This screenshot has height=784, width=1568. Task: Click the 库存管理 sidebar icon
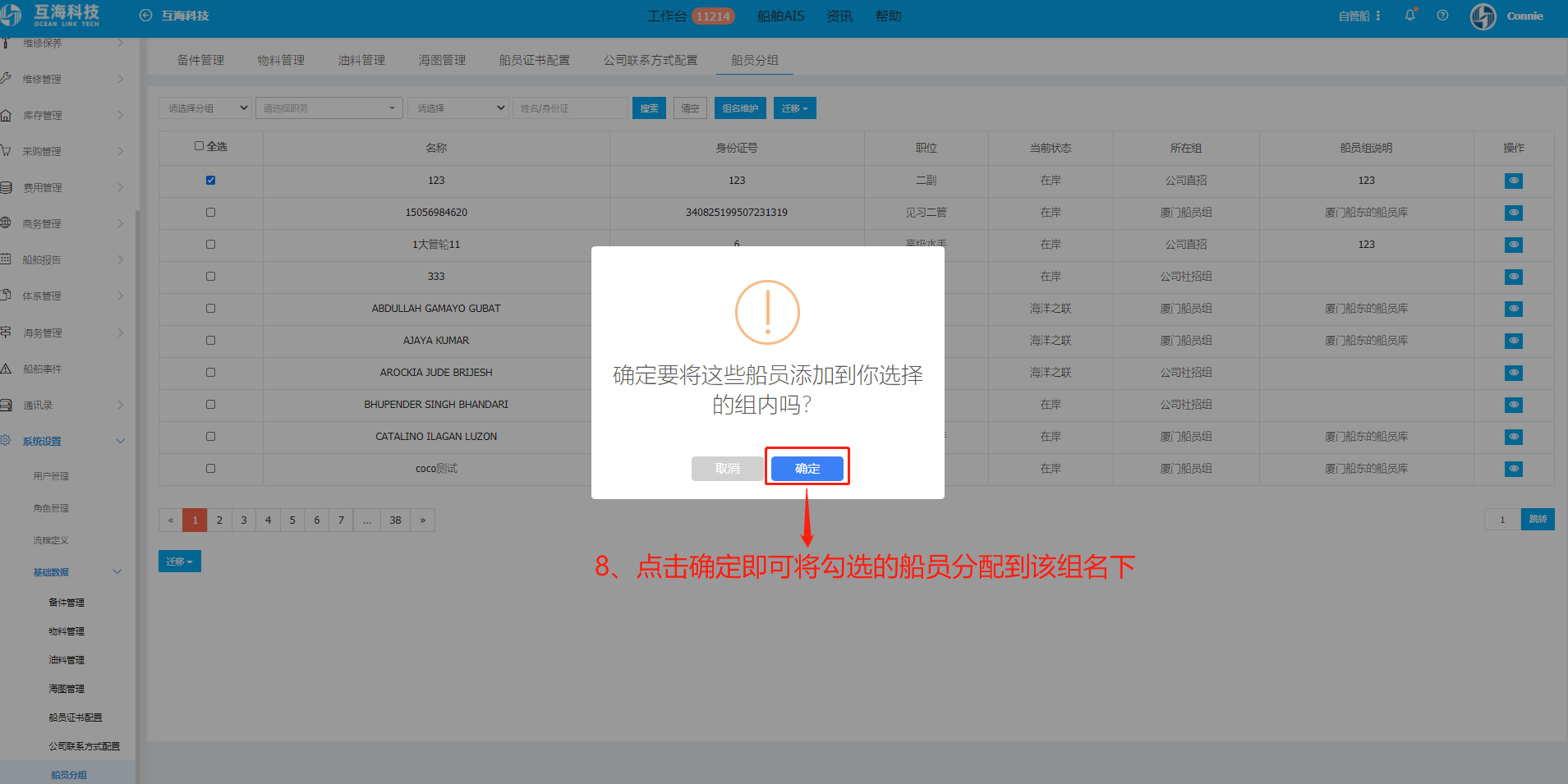[6, 115]
